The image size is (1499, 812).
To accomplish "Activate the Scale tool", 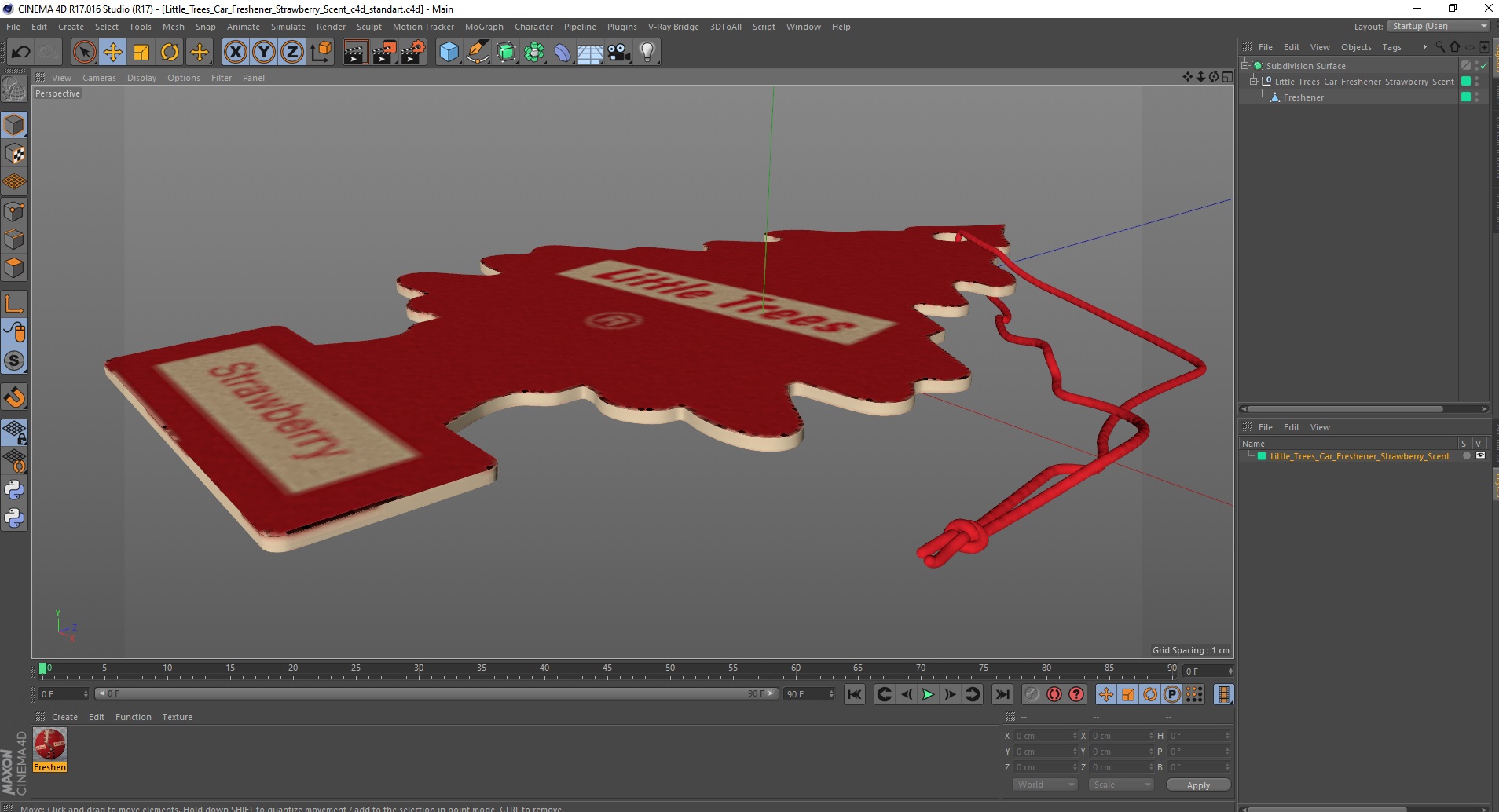I will click(141, 53).
